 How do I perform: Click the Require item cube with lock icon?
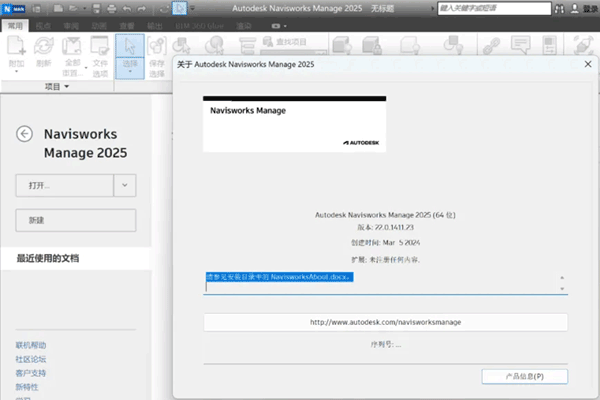click(372, 45)
